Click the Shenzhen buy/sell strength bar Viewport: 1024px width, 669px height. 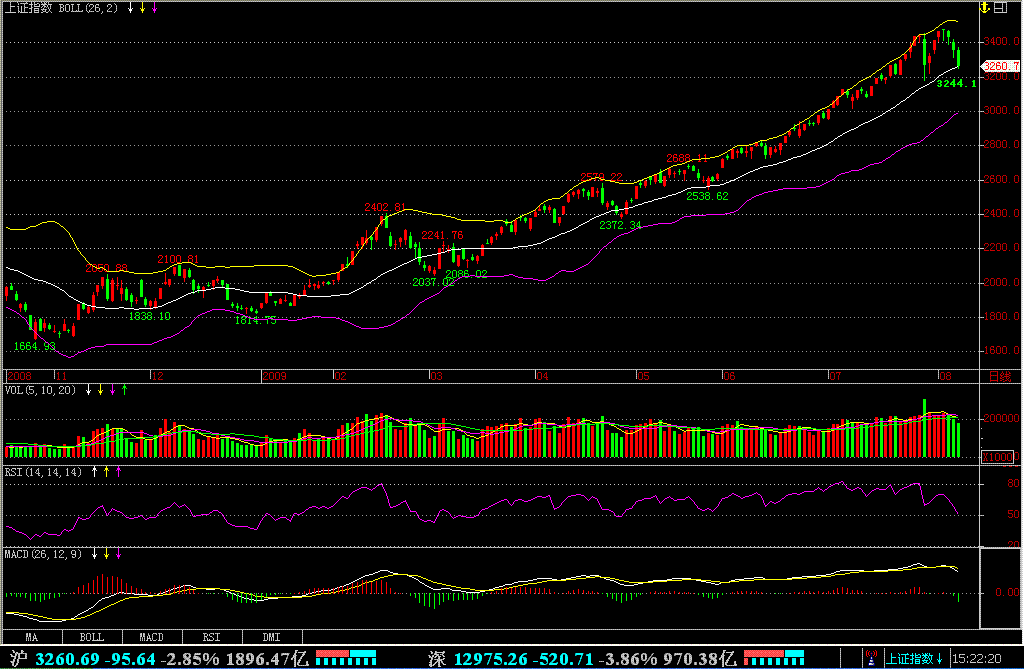tap(774, 658)
